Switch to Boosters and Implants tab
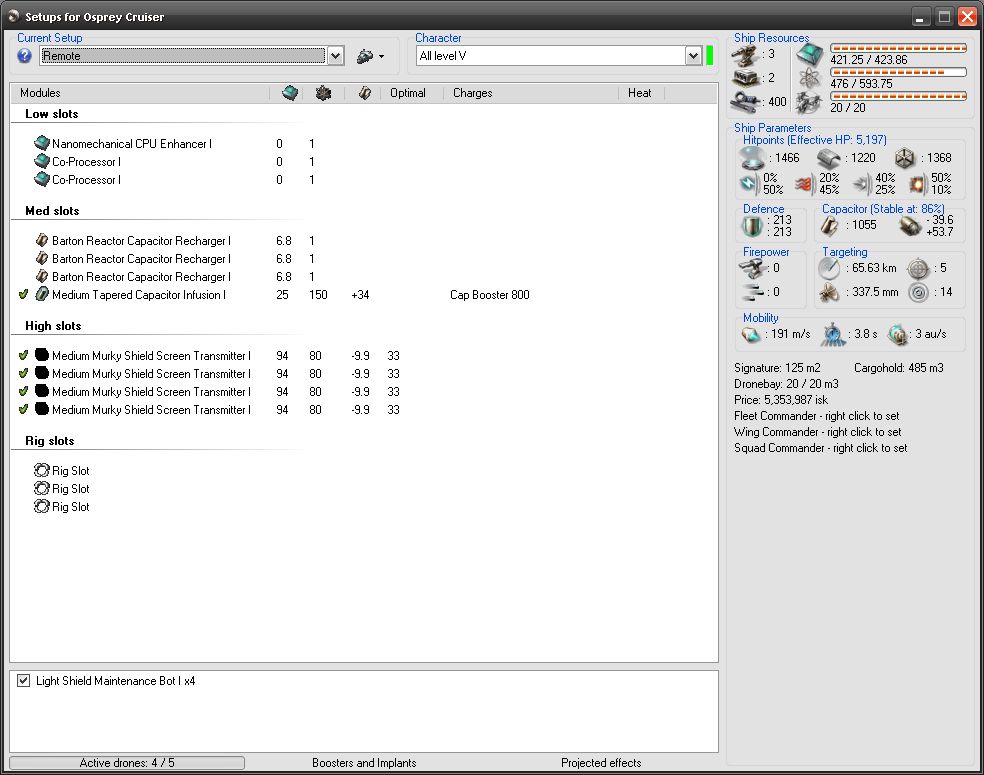The image size is (984, 775). pos(364,762)
